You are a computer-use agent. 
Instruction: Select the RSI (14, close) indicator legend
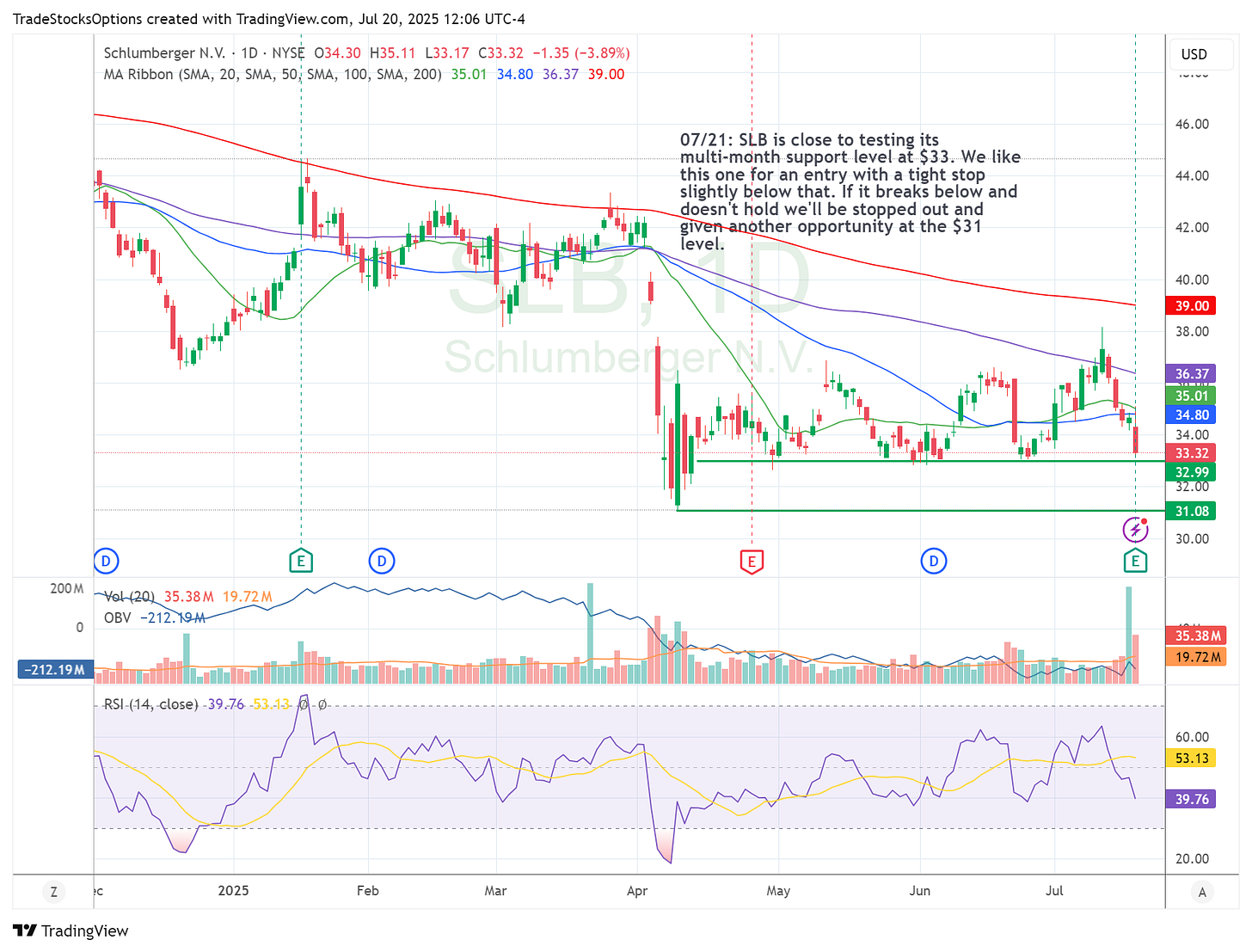150,704
